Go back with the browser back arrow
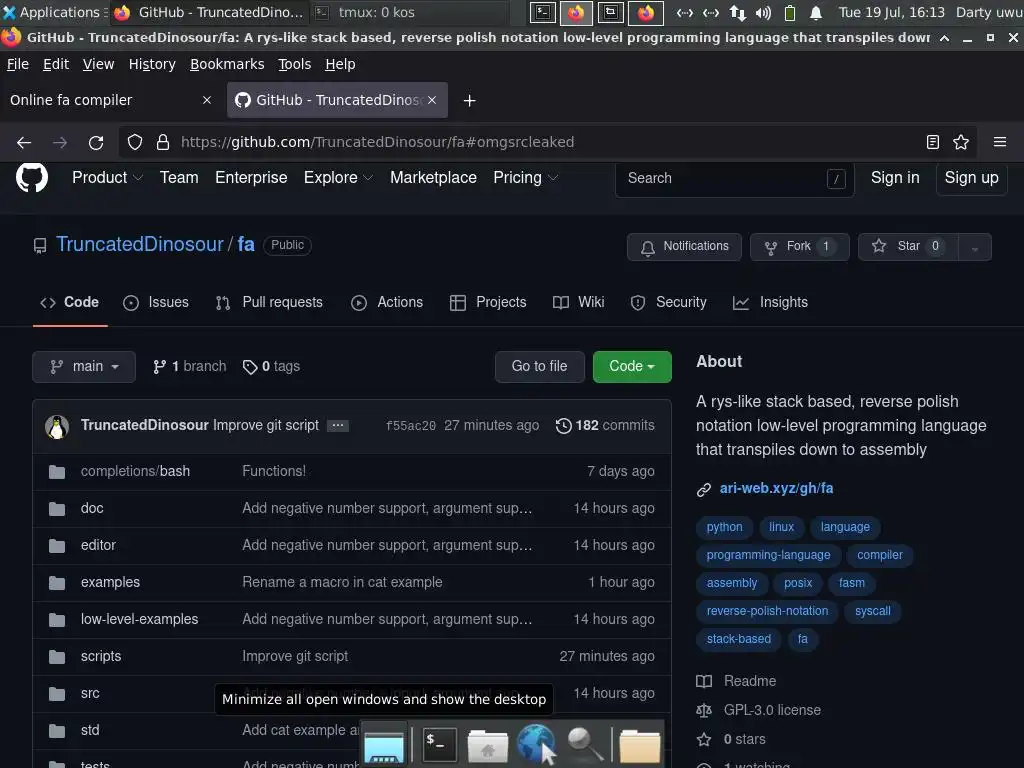 pyautogui.click(x=24, y=142)
